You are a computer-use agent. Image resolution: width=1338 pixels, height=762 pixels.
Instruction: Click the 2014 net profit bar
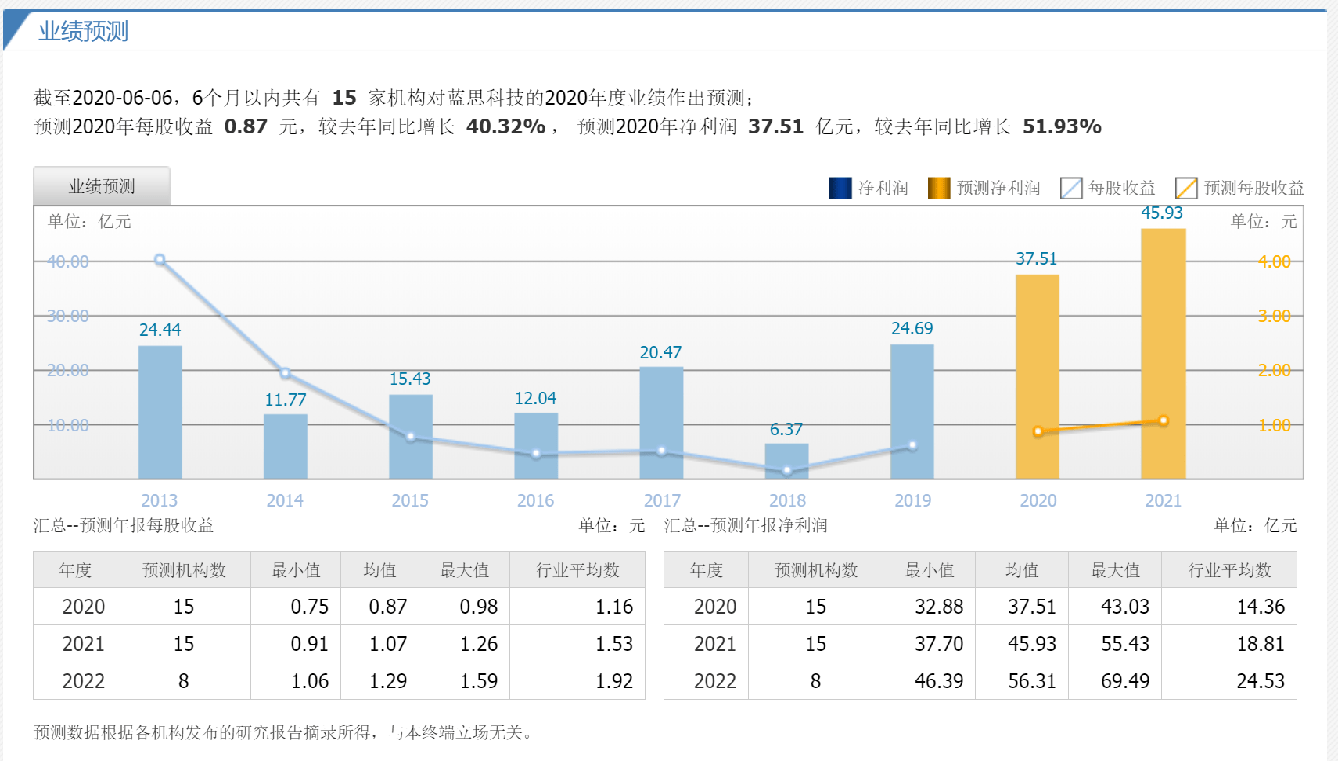pyautogui.click(x=286, y=445)
